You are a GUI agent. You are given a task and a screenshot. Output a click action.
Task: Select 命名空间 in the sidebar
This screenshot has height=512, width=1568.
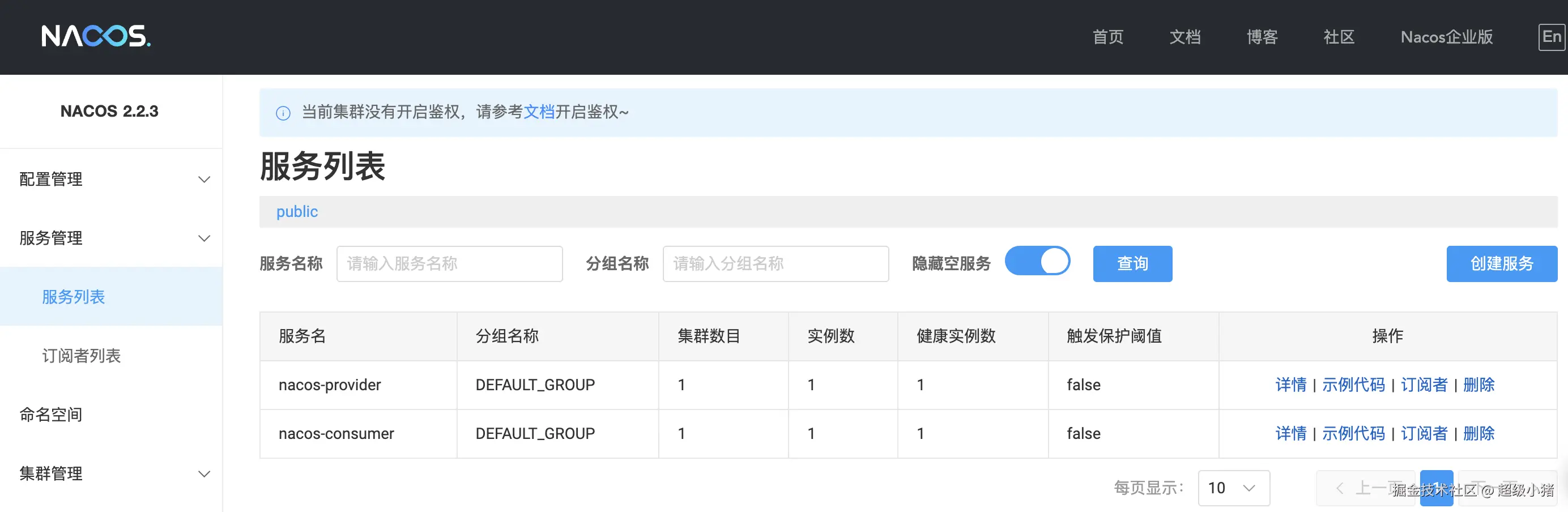[51, 415]
